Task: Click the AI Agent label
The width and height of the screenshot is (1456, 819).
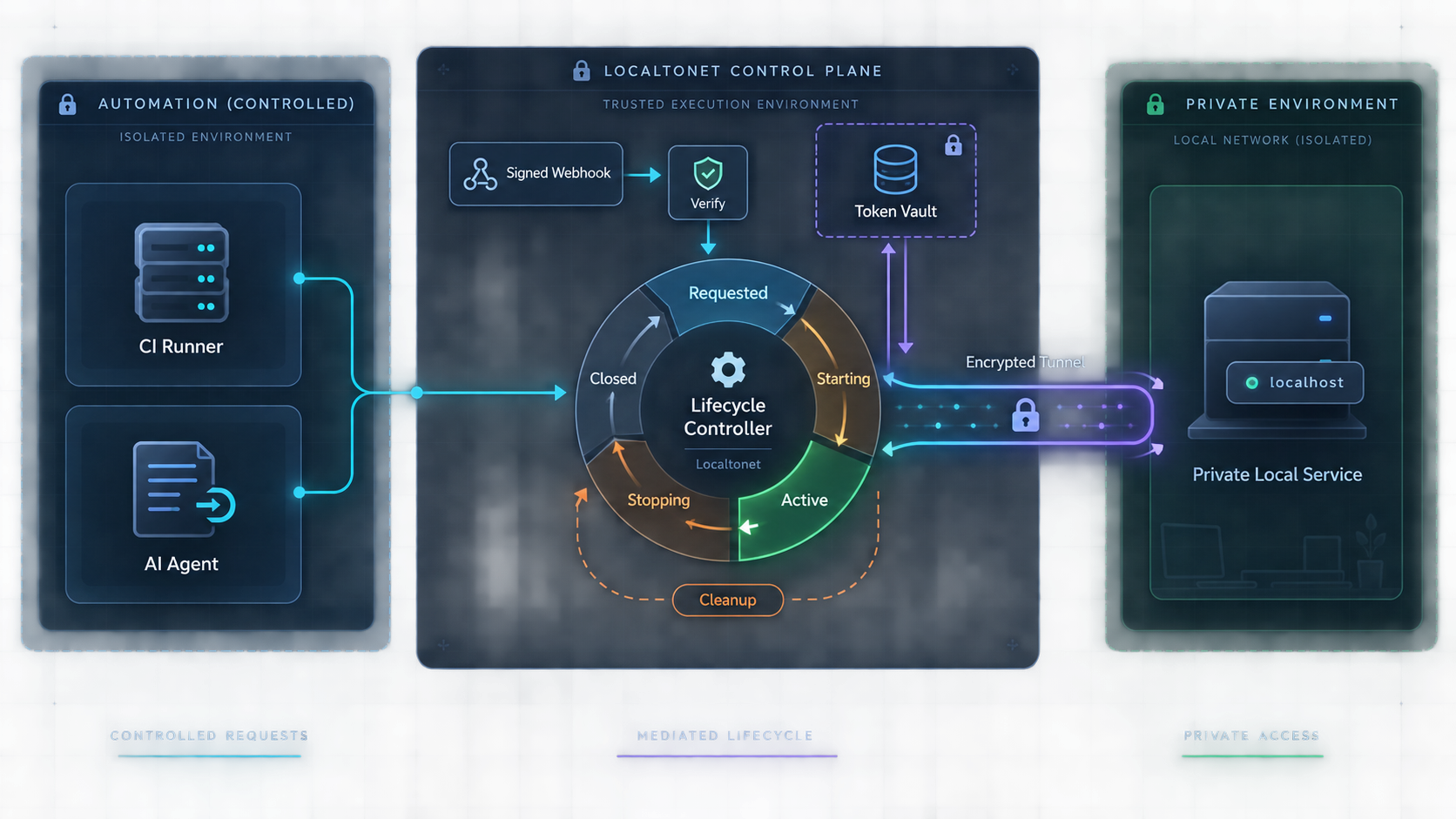Action: (181, 564)
